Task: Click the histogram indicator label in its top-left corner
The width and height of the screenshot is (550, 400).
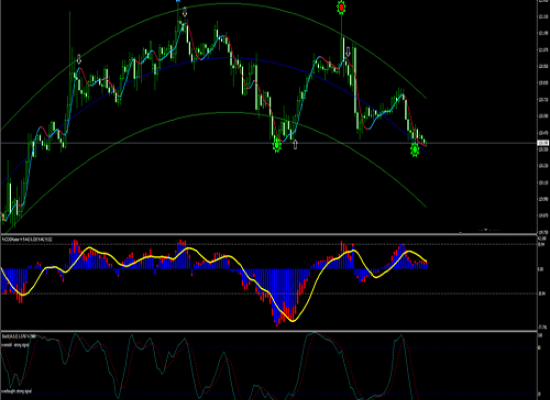Action: 27,239
